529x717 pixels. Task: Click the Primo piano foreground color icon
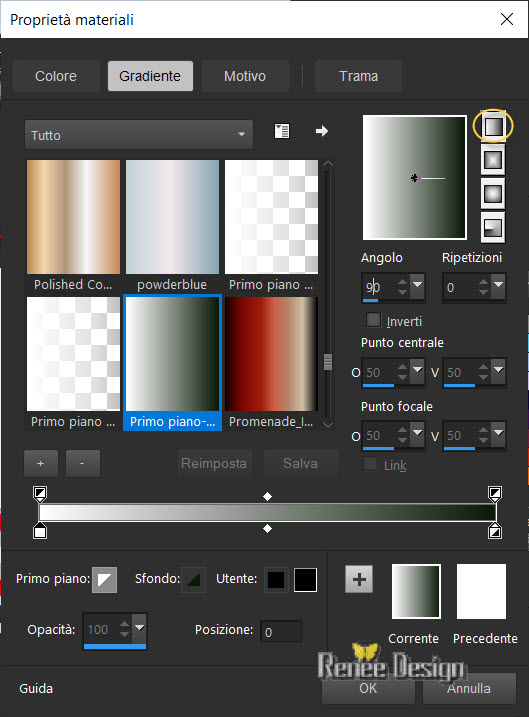point(104,579)
